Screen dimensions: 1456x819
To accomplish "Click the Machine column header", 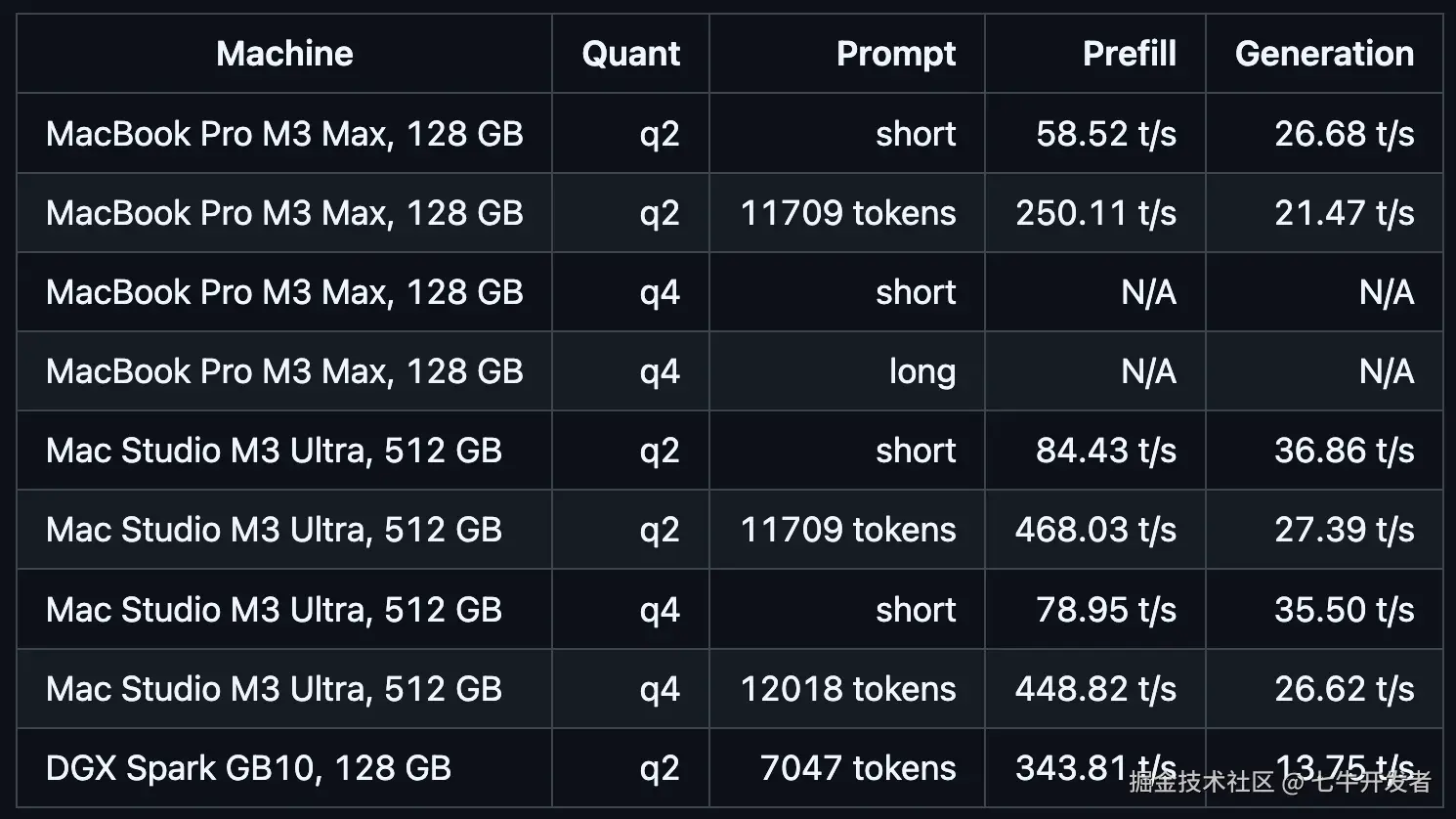I will pos(284,54).
